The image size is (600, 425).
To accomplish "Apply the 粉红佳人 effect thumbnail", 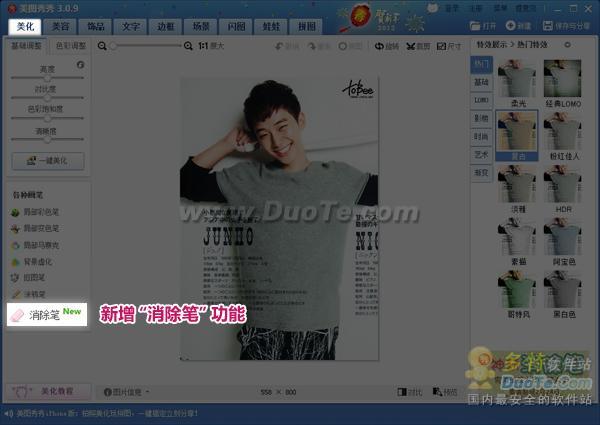I will pos(562,132).
